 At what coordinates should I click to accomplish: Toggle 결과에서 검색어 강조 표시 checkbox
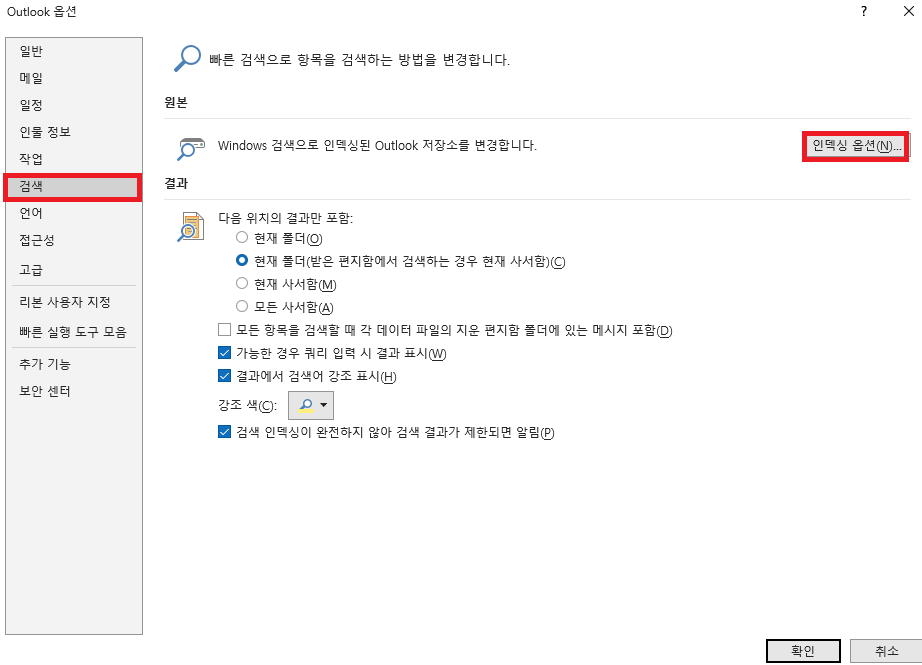click(224, 376)
